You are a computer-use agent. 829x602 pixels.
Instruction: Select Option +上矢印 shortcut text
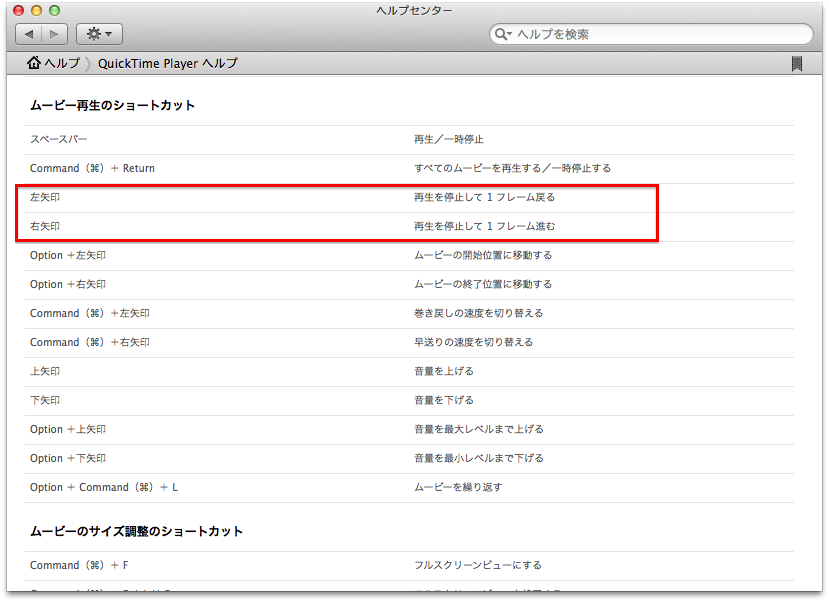point(68,429)
